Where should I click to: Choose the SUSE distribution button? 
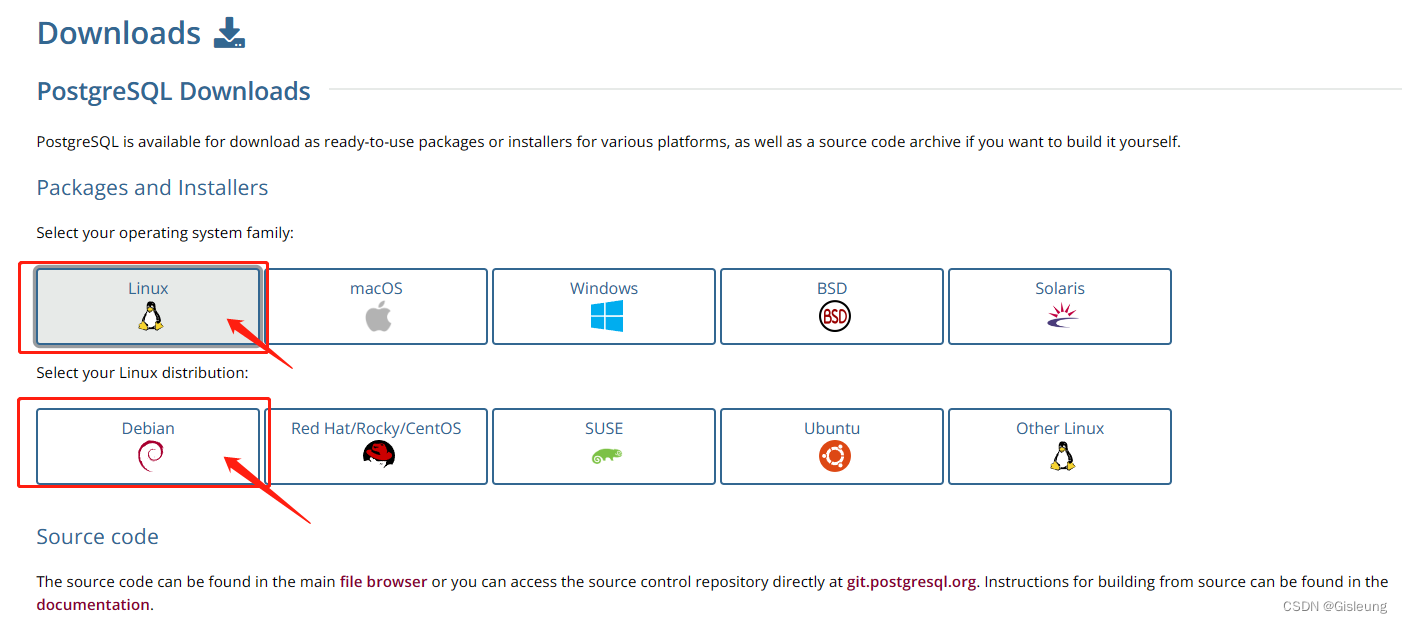pyautogui.click(x=604, y=446)
